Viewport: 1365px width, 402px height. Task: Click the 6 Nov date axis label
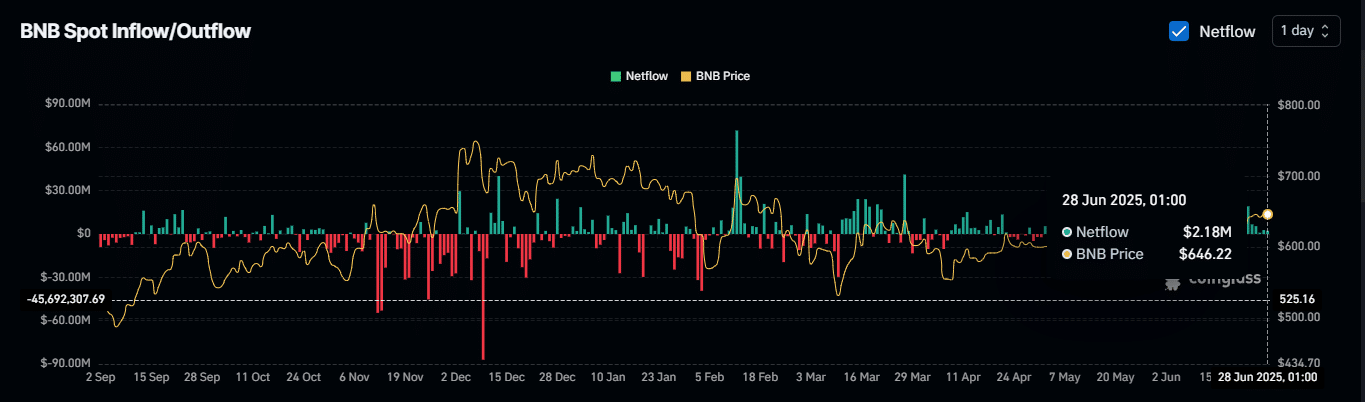354,378
